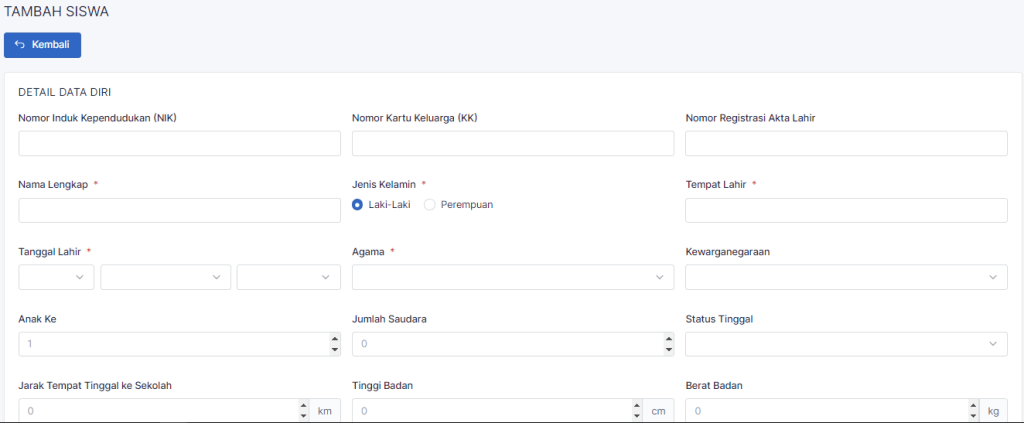Increase Berat Badan using the up spinner

point(972,406)
